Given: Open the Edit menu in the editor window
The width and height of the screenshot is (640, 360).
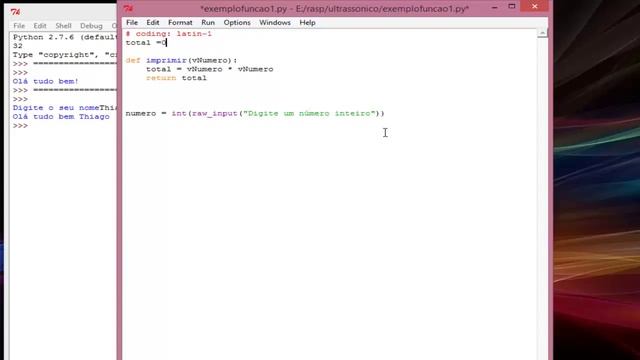Looking at the screenshot, I should 153,22.
